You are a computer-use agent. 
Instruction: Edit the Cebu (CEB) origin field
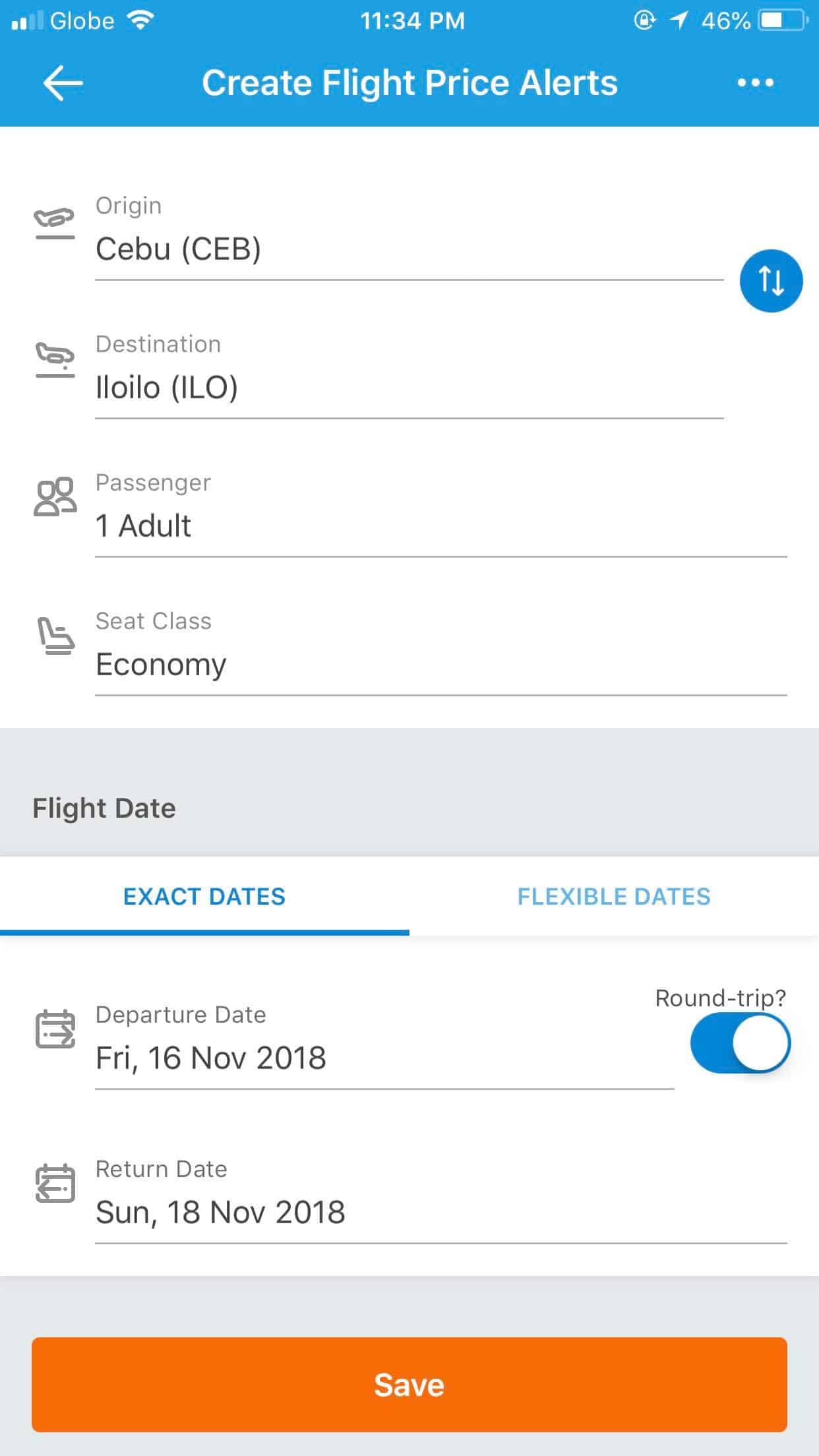[409, 249]
